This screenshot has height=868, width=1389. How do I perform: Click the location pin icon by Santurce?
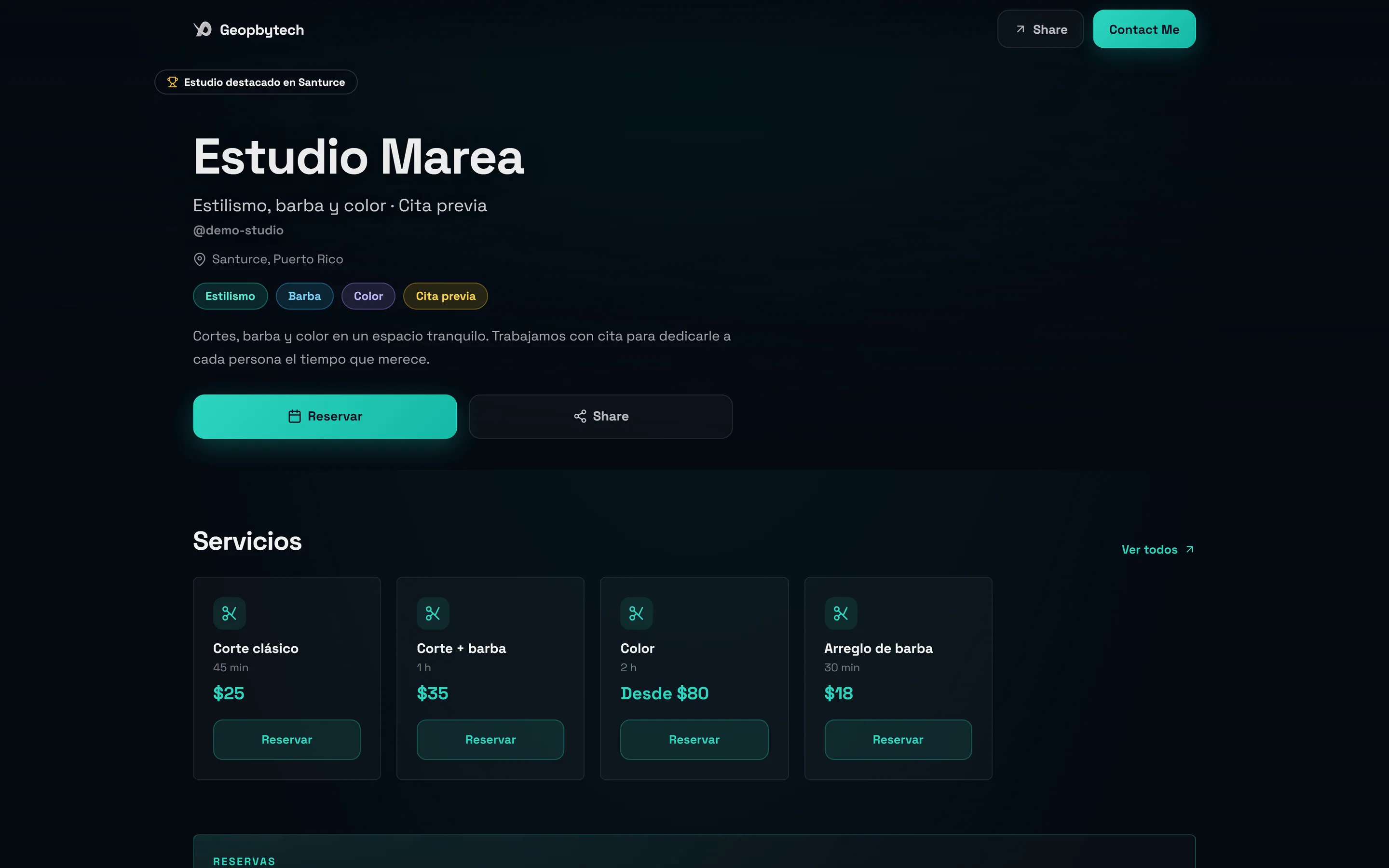point(199,259)
